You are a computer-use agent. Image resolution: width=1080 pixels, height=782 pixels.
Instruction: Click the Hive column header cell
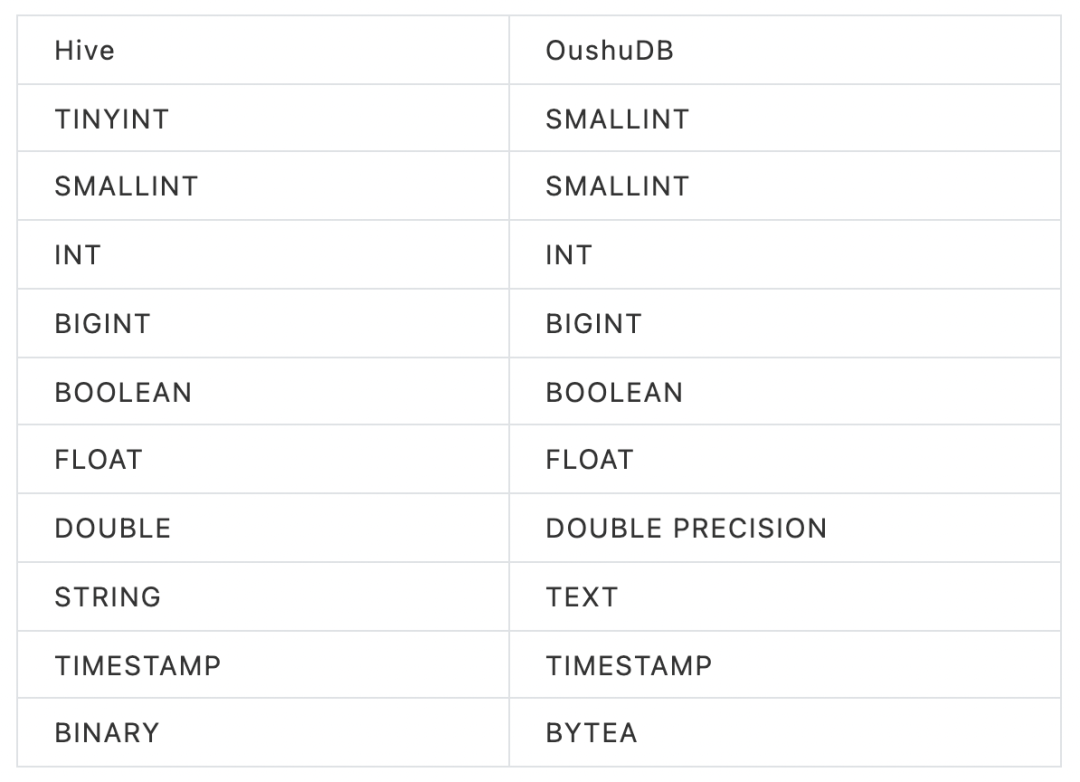[85, 51]
